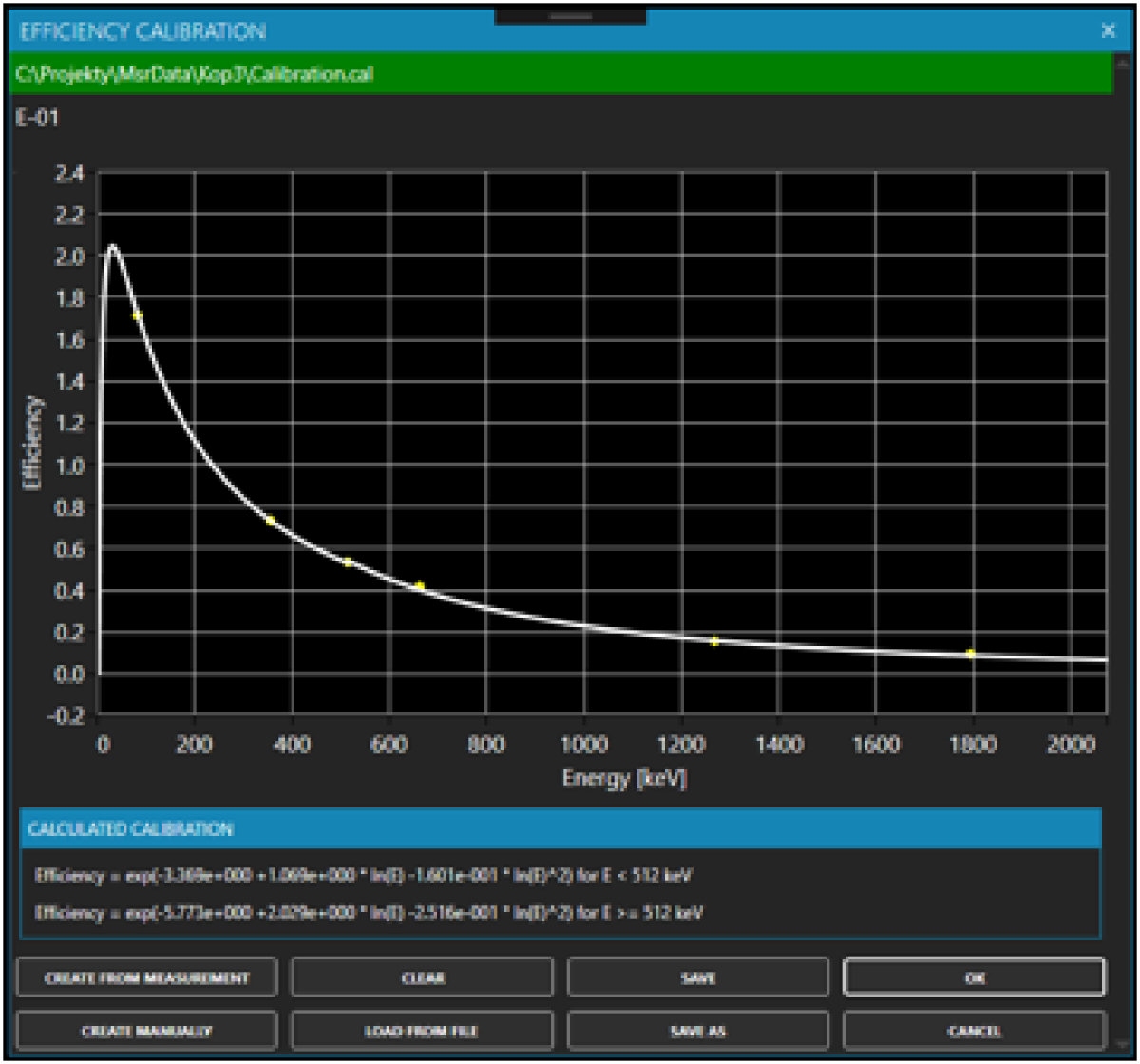Click the yellow data point near 360 keV
The width and height of the screenshot is (1140, 1064).
273,519
